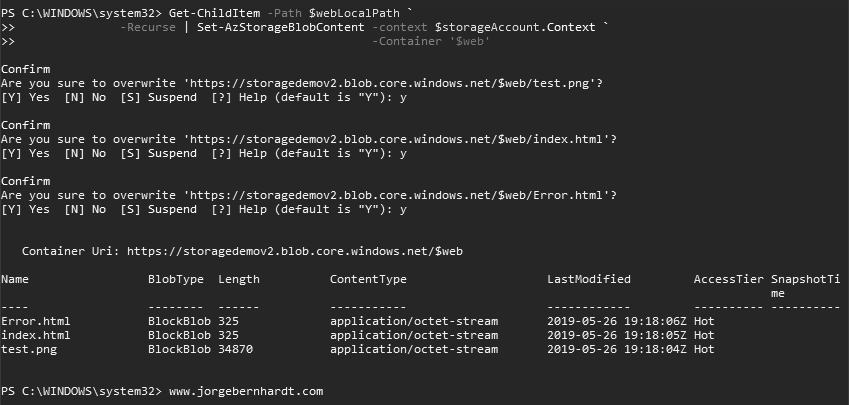Click the AccessTier column header
Image resolution: width=849 pixels, height=405 pixels.
729,278
